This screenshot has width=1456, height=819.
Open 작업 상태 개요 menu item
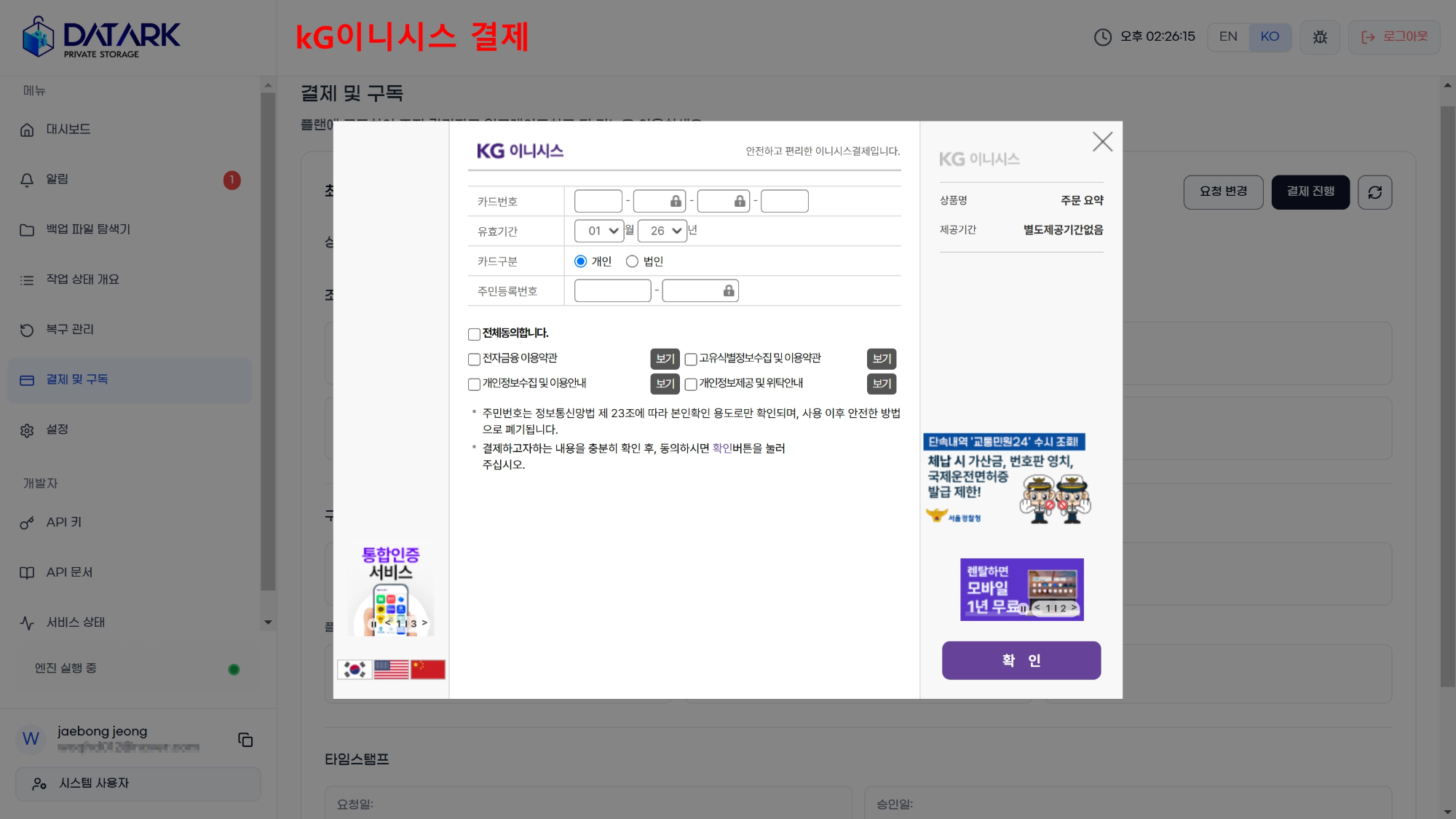(x=130, y=280)
